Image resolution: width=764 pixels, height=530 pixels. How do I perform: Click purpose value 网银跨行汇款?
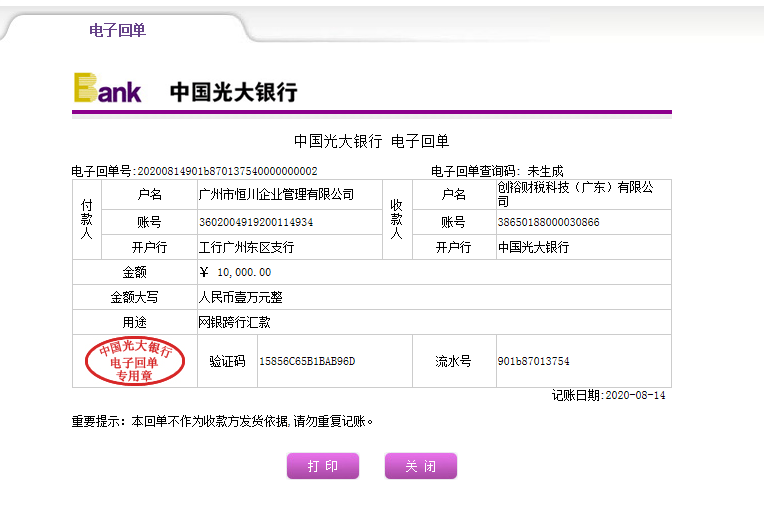click(x=234, y=322)
